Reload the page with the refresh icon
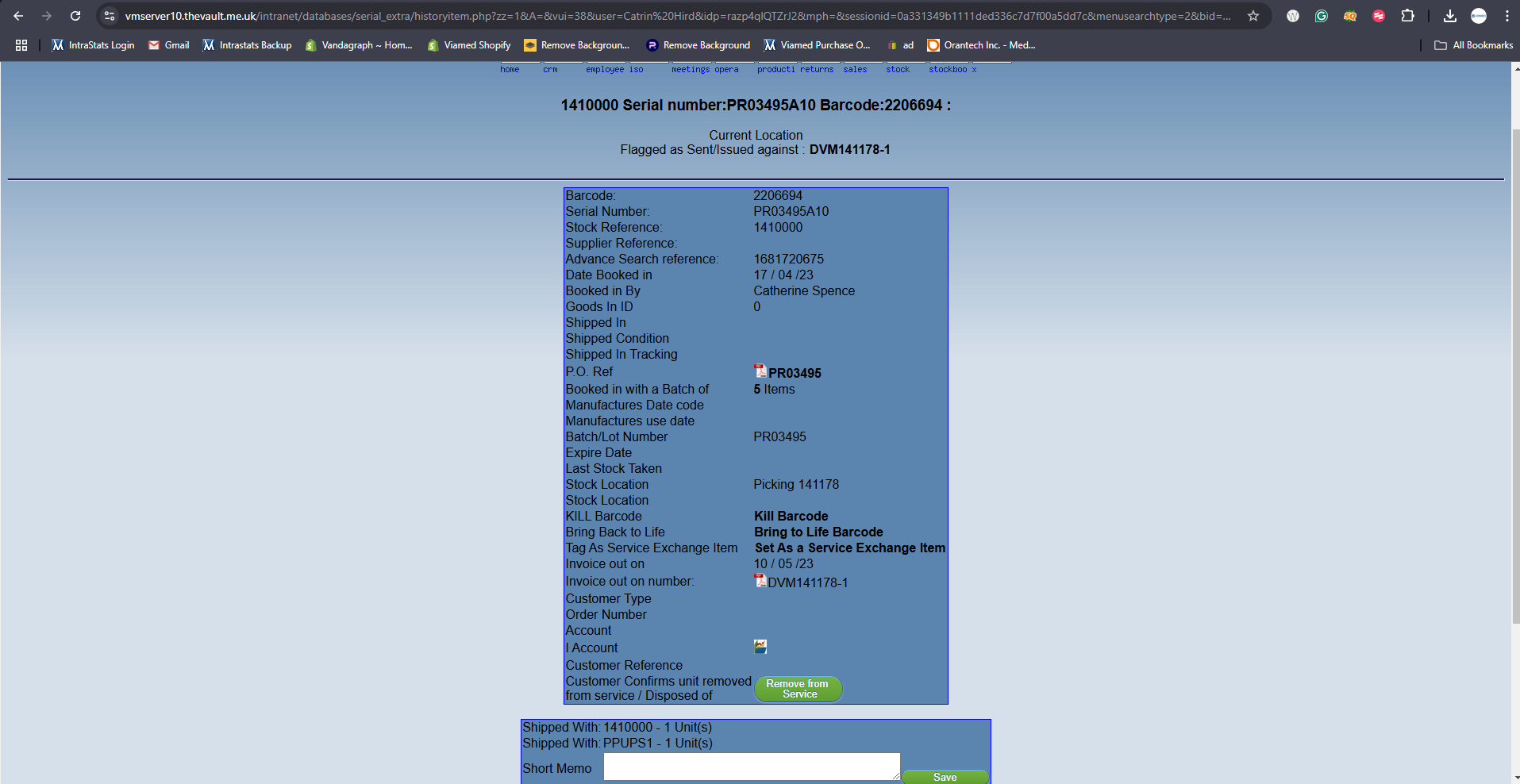 (x=75, y=16)
